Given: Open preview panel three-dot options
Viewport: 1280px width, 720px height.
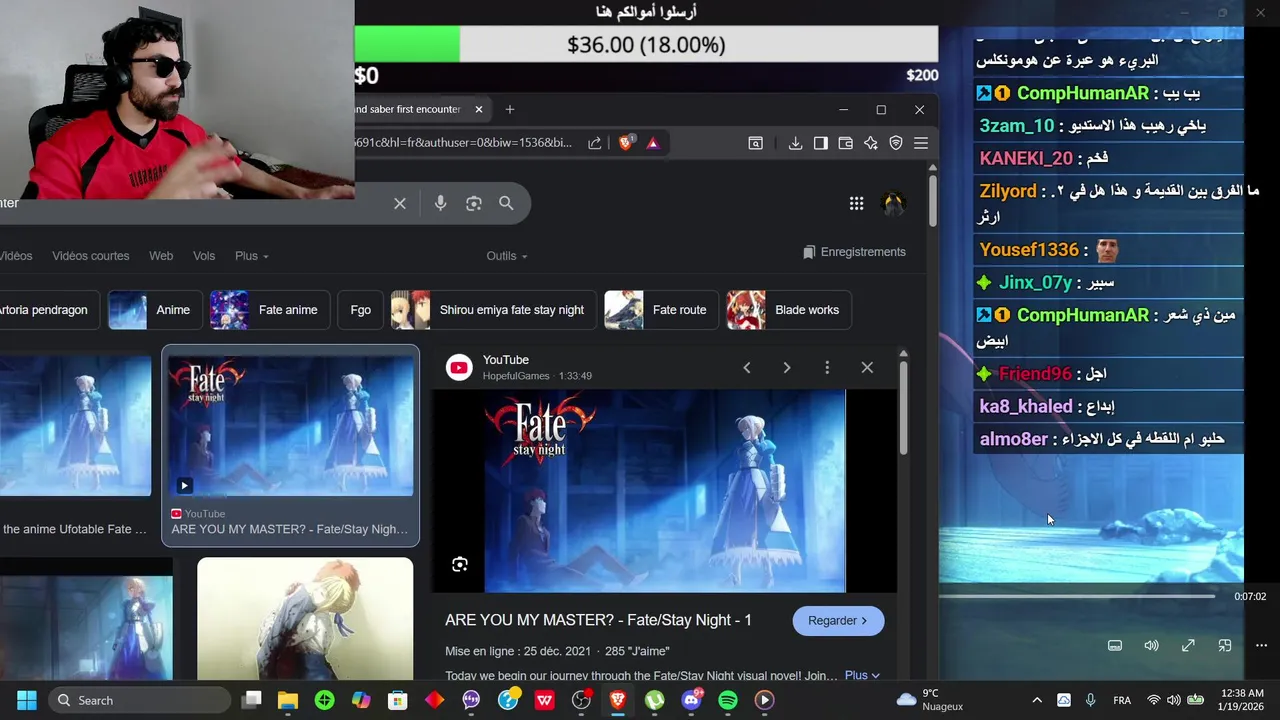Looking at the screenshot, I should pyautogui.click(x=827, y=368).
